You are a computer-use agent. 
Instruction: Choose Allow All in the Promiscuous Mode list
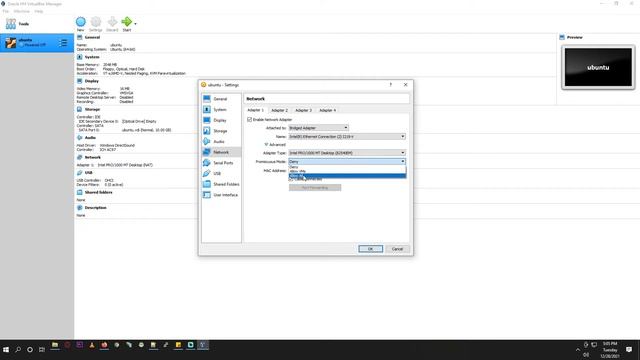[x=347, y=176]
